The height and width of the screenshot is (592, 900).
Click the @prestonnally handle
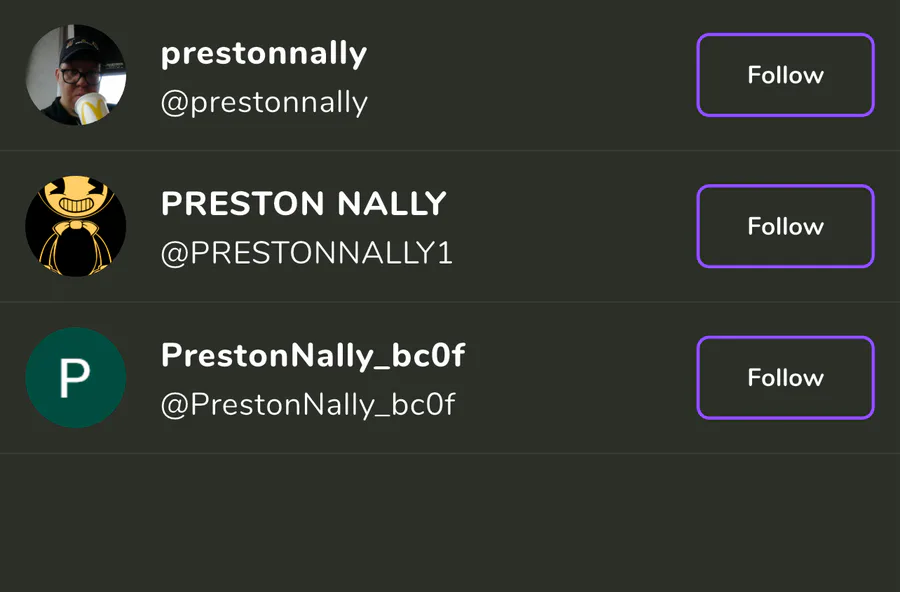pyautogui.click(x=264, y=102)
